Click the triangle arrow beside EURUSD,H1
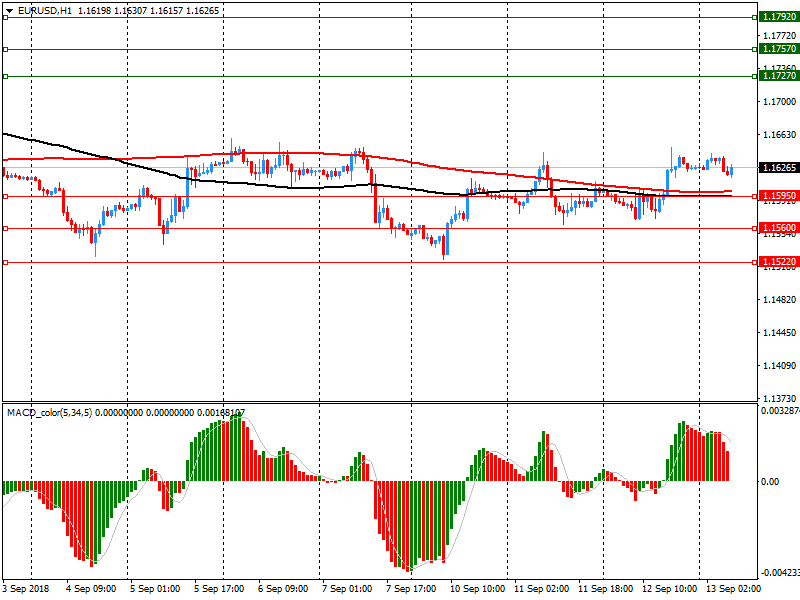Image resolution: width=800 pixels, height=600 pixels. coord(9,10)
